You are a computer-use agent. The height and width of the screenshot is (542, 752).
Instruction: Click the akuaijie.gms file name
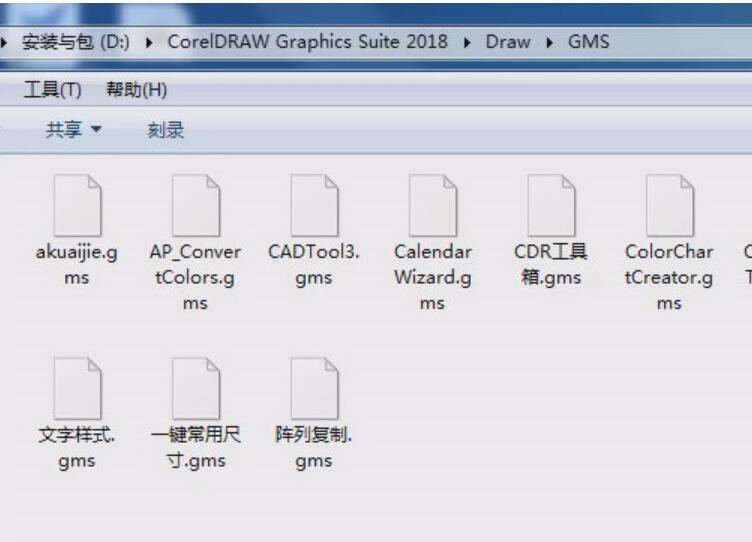(77, 265)
